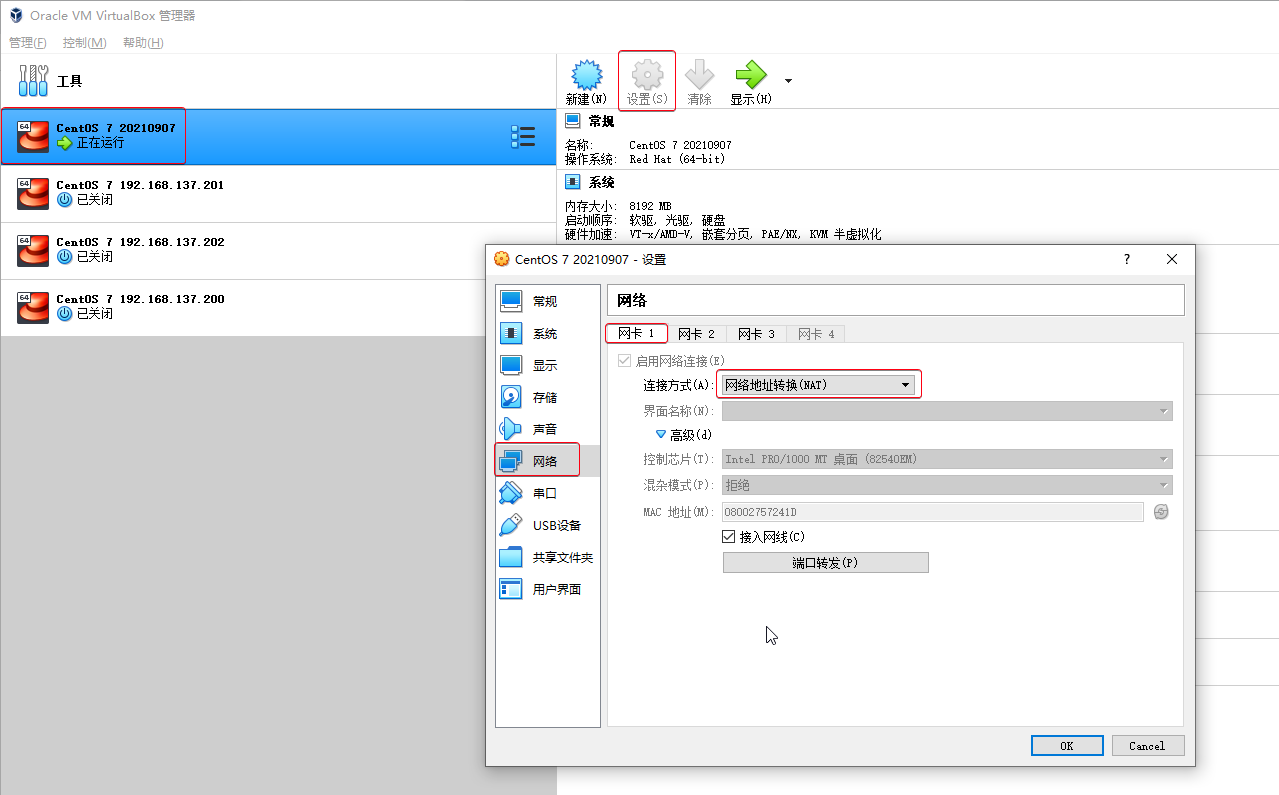The width and height of the screenshot is (1279, 795).
Task: Open the Shared Folders (共享文件夹) settings category
Action: point(547,557)
